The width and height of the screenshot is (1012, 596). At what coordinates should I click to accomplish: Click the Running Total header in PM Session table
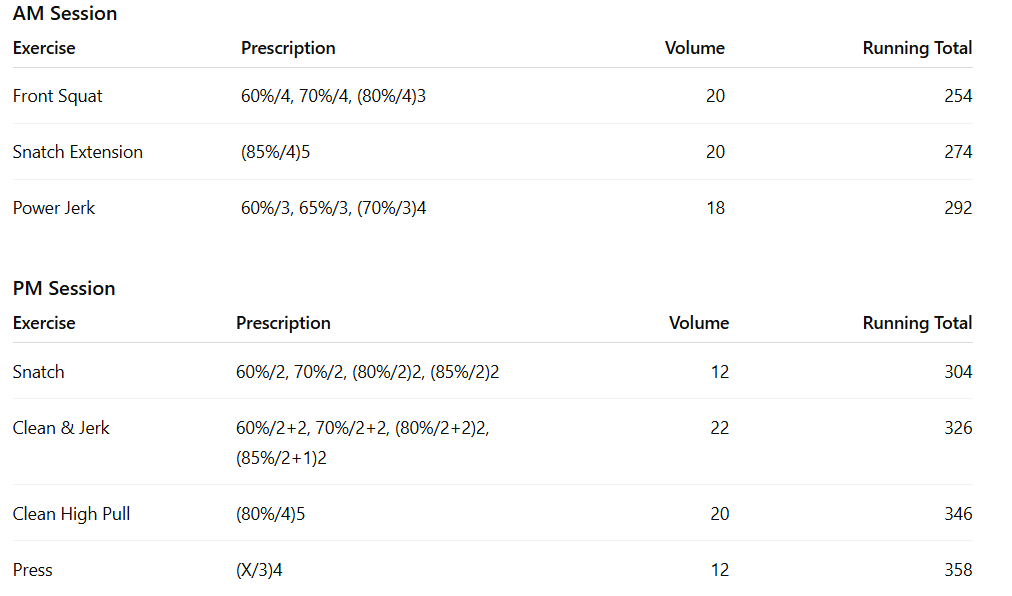pyautogui.click(x=917, y=323)
